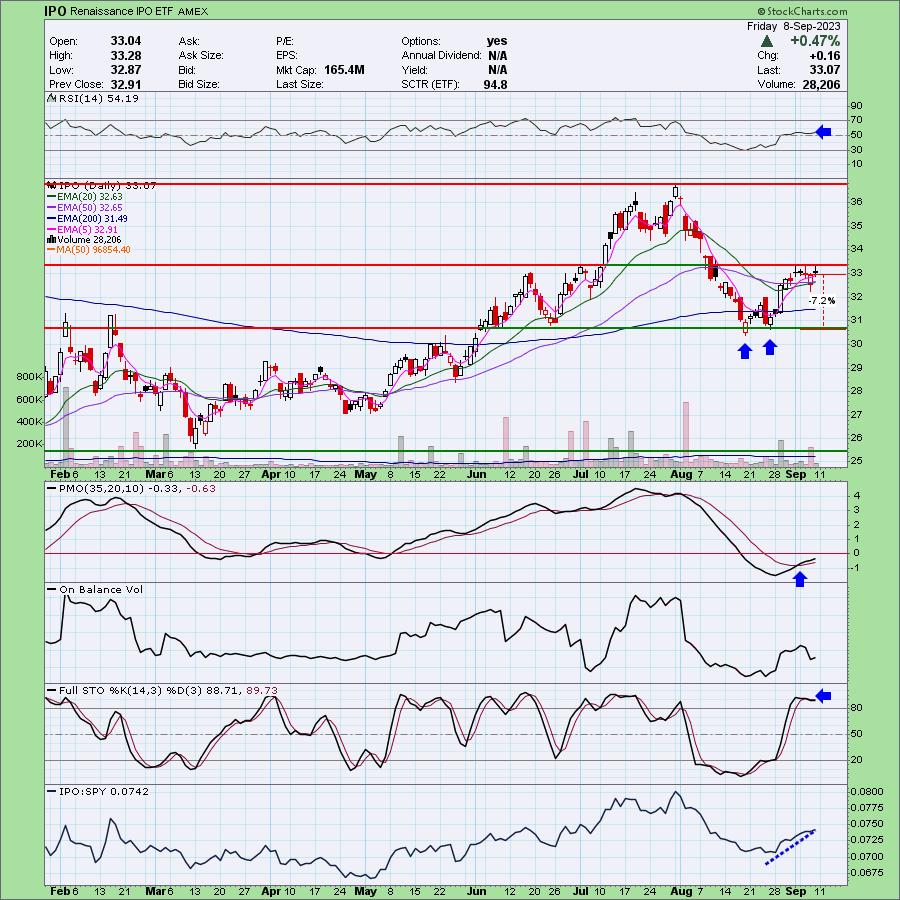
Task: Select the N/A beside Annual Dividend
Action: [x=498, y=55]
